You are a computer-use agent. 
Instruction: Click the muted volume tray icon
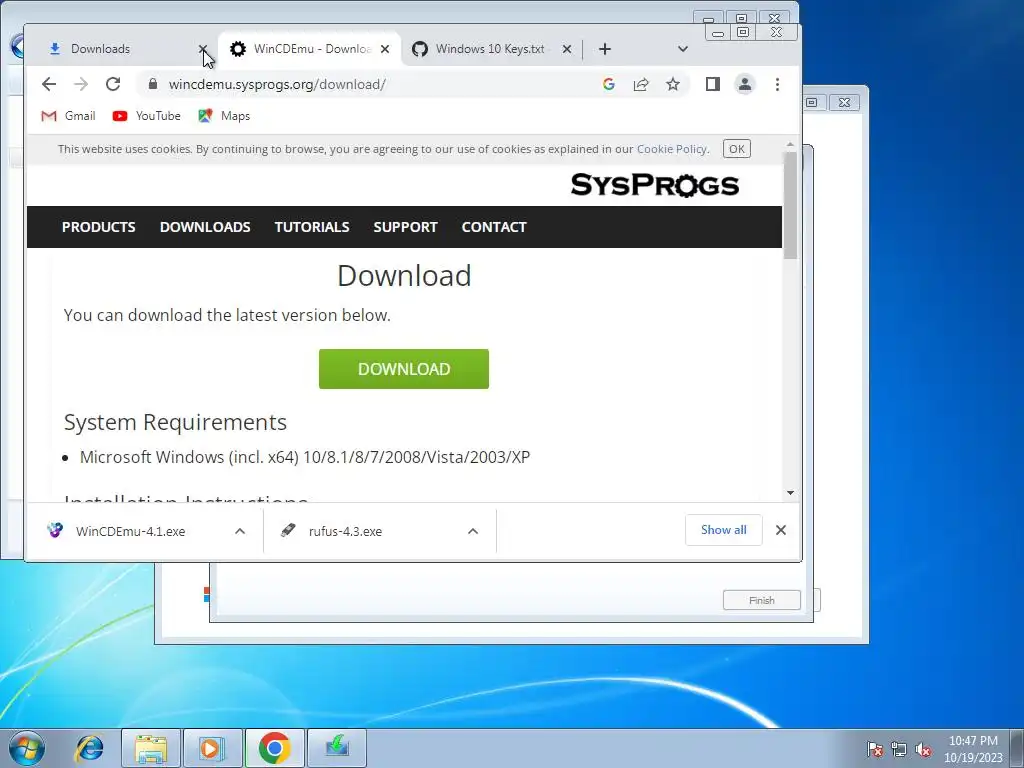pos(923,749)
